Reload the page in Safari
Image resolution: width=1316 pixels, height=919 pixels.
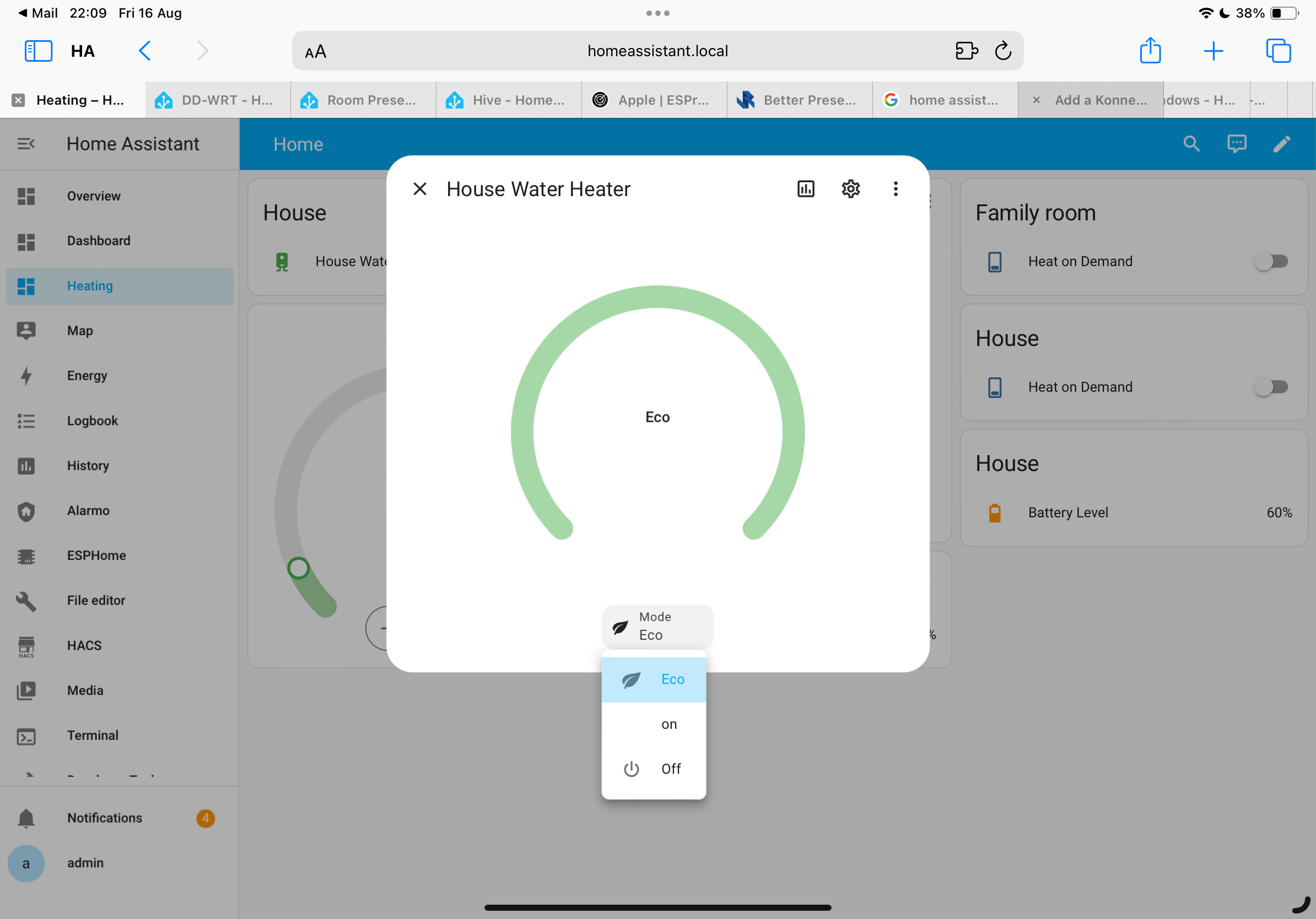1002,51
